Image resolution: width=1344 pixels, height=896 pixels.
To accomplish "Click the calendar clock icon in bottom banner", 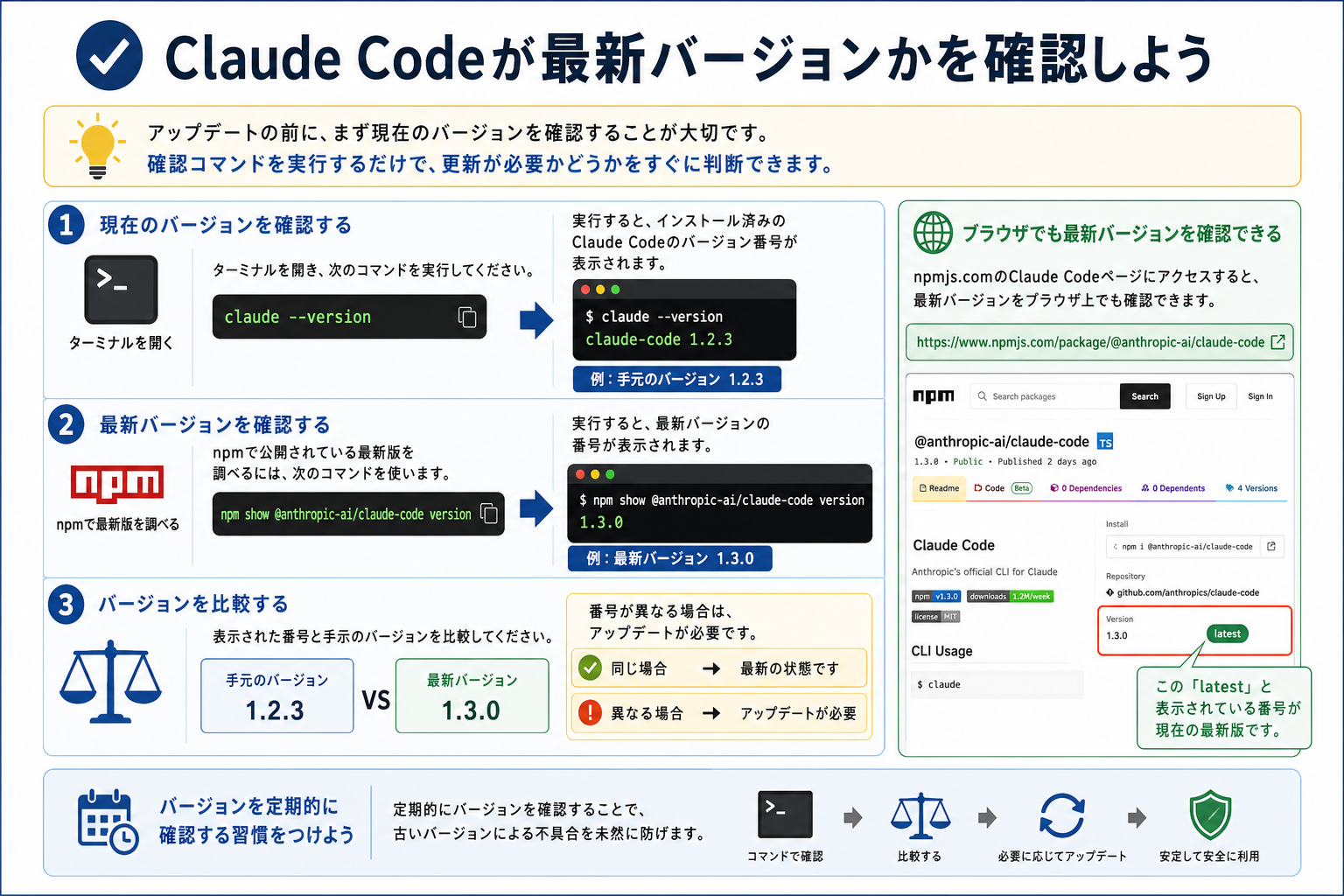I will click(x=108, y=822).
